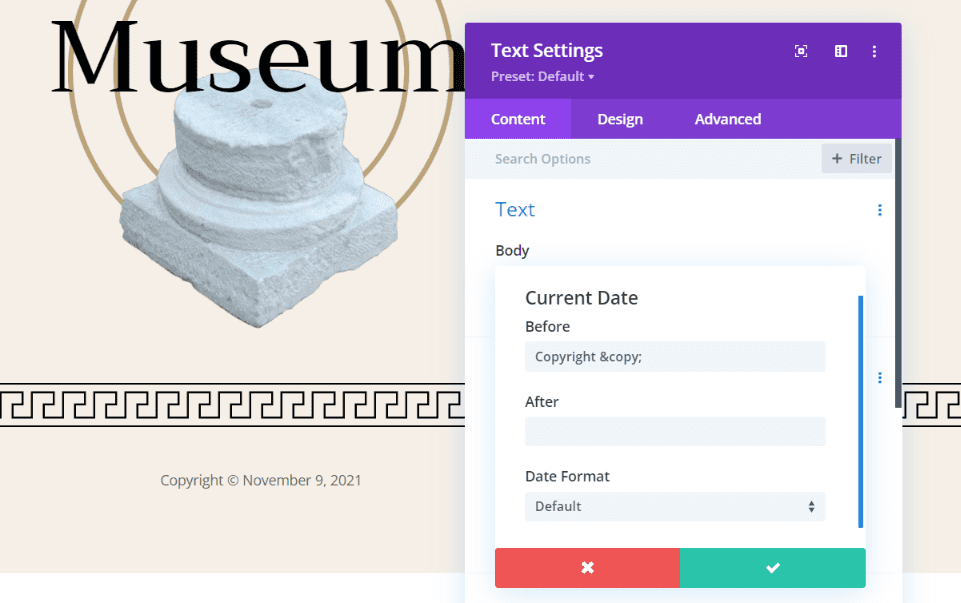Click the Before field containing Copyright text

(x=675, y=357)
